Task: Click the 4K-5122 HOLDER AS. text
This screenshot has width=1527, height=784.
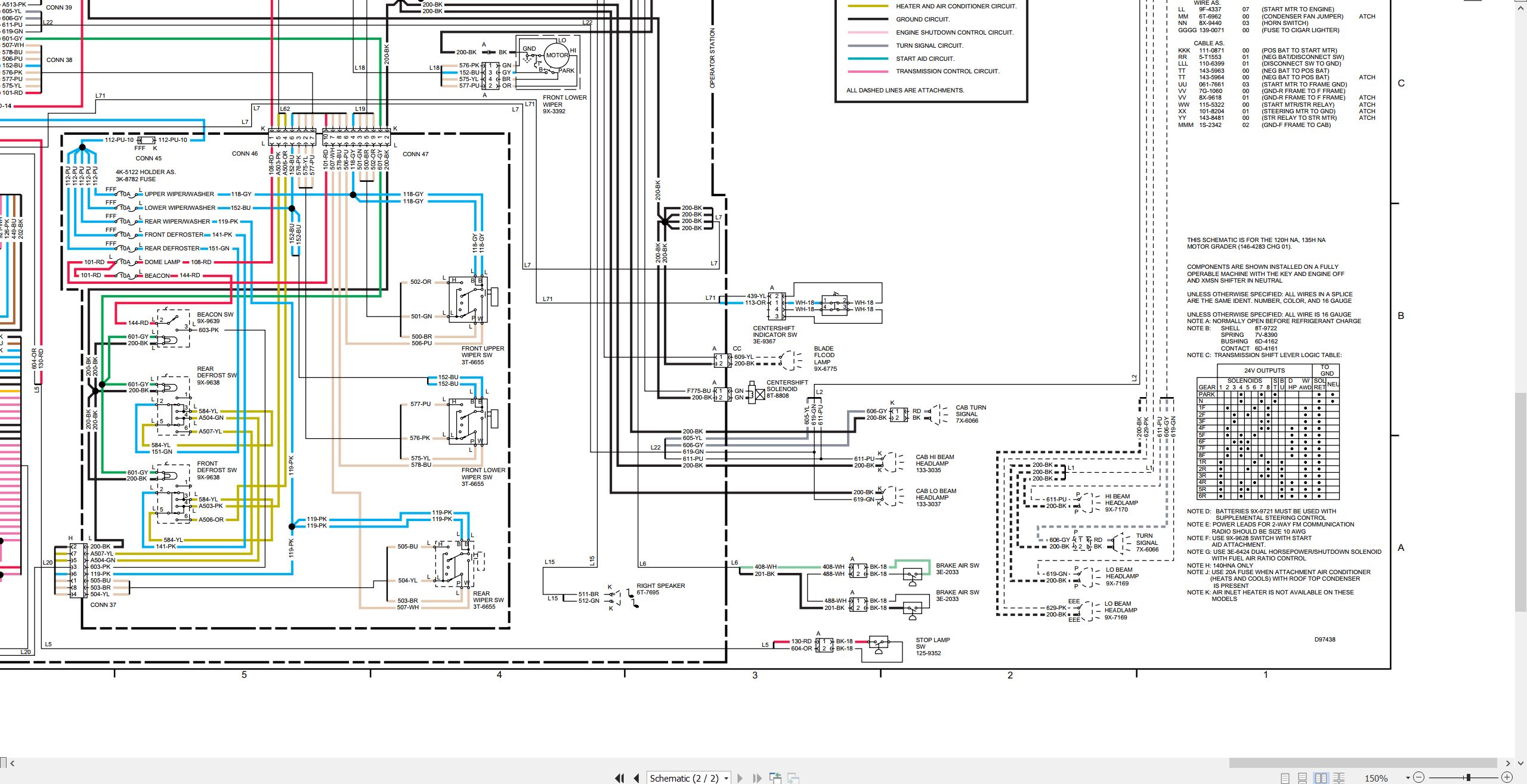Action: tap(146, 172)
